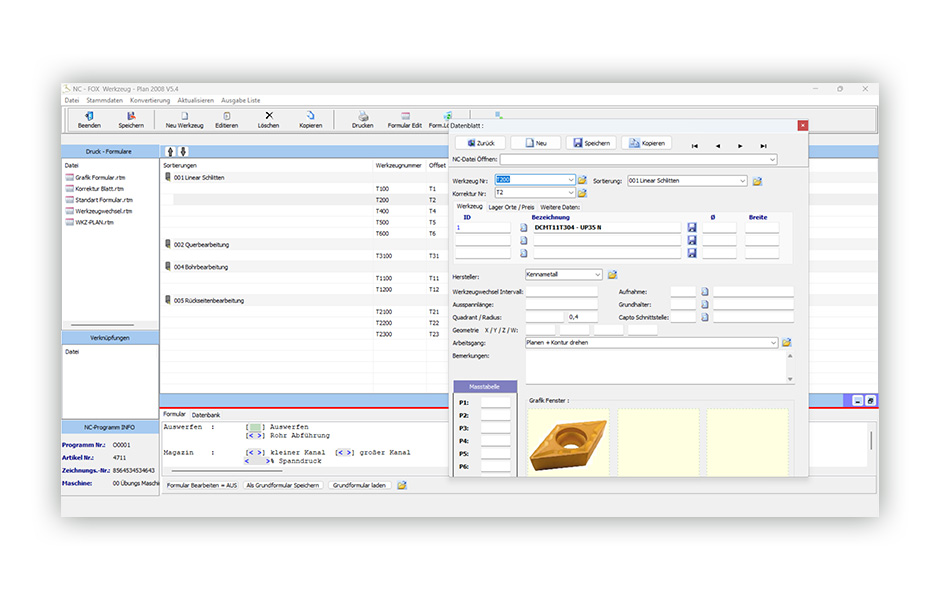Select the T2300 tool row
Image resolution: width=940 pixels, height=600 pixels.
tap(303, 334)
